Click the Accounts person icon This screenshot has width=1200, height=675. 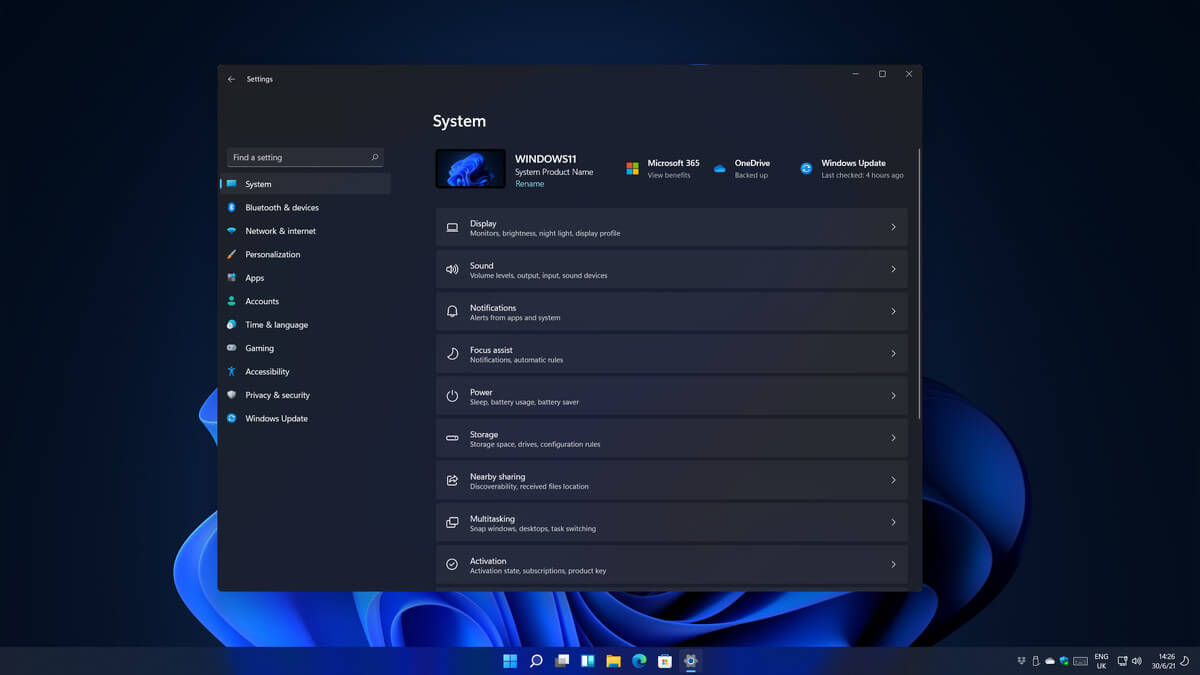point(231,301)
